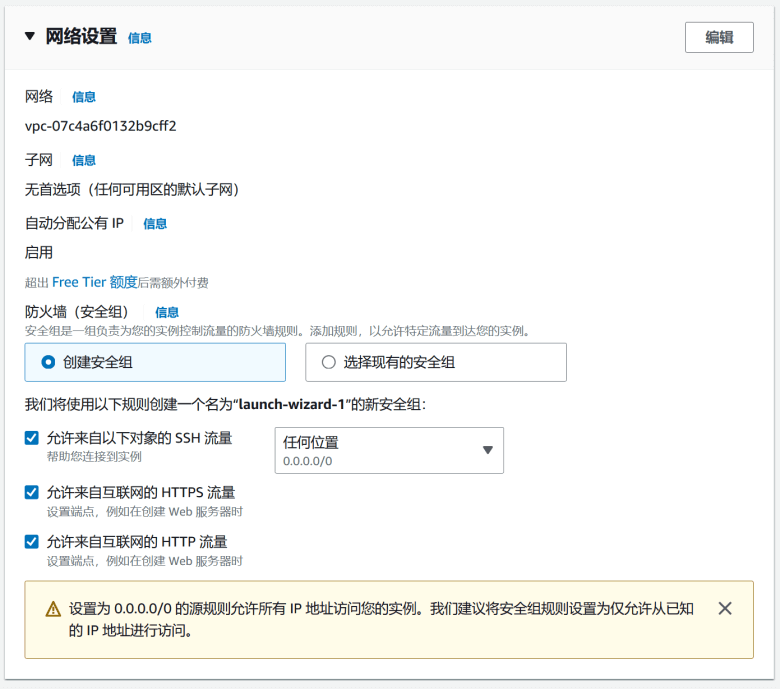Image resolution: width=780 pixels, height=689 pixels.
Task: Dismiss the 0.0.0.0/0 warning with X
Action: click(x=725, y=608)
